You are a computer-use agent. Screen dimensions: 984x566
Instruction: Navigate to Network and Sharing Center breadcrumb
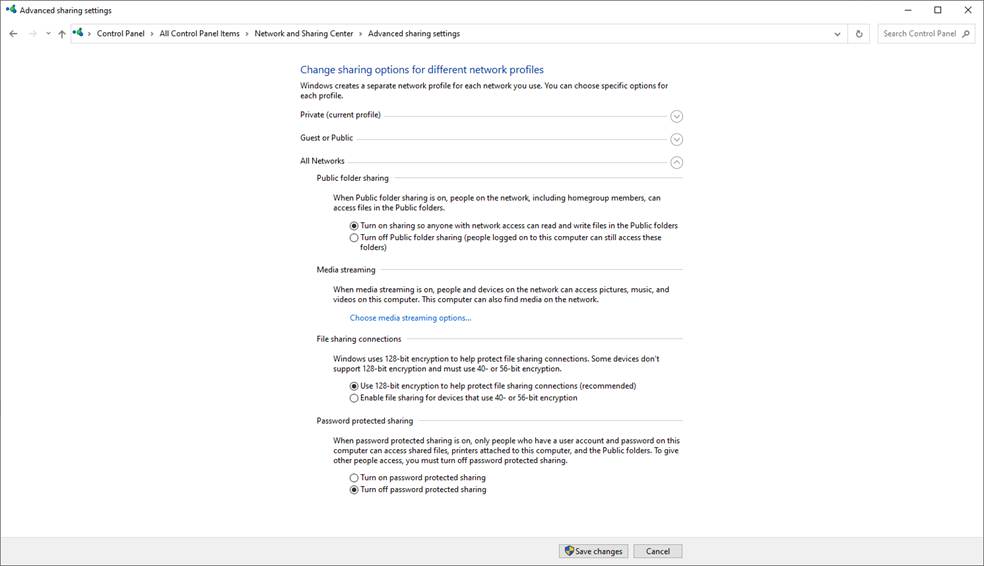coord(304,34)
